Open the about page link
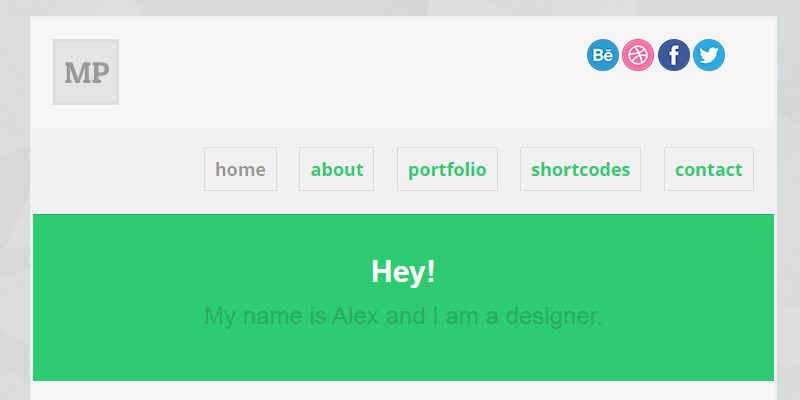 (x=337, y=169)
